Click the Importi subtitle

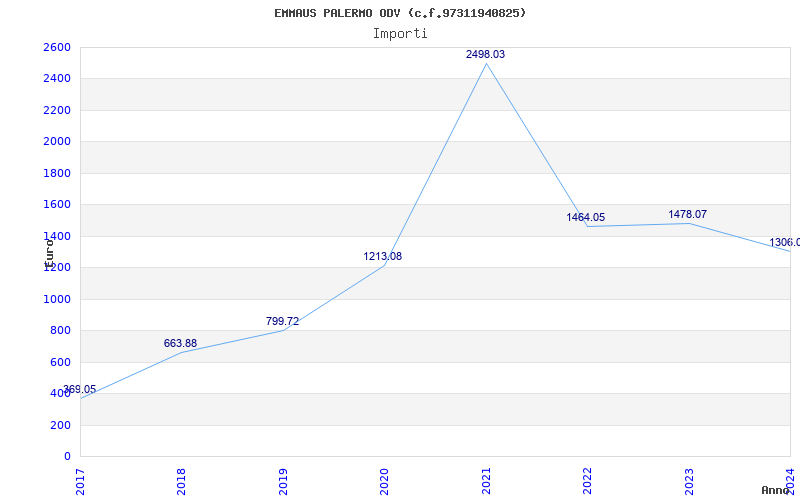click(x=400, y=33)
